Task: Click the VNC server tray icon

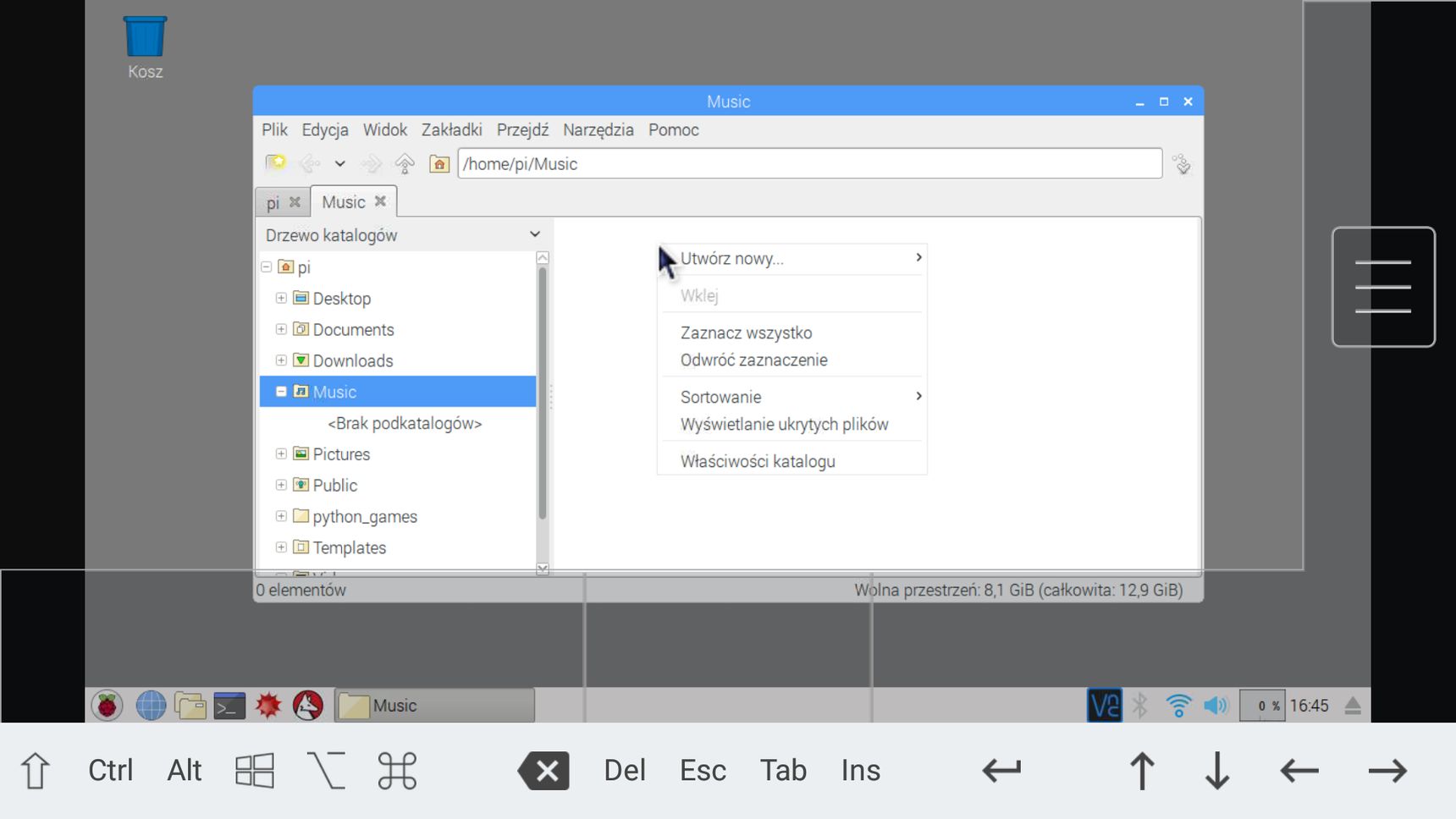Action: (1104, 705)
